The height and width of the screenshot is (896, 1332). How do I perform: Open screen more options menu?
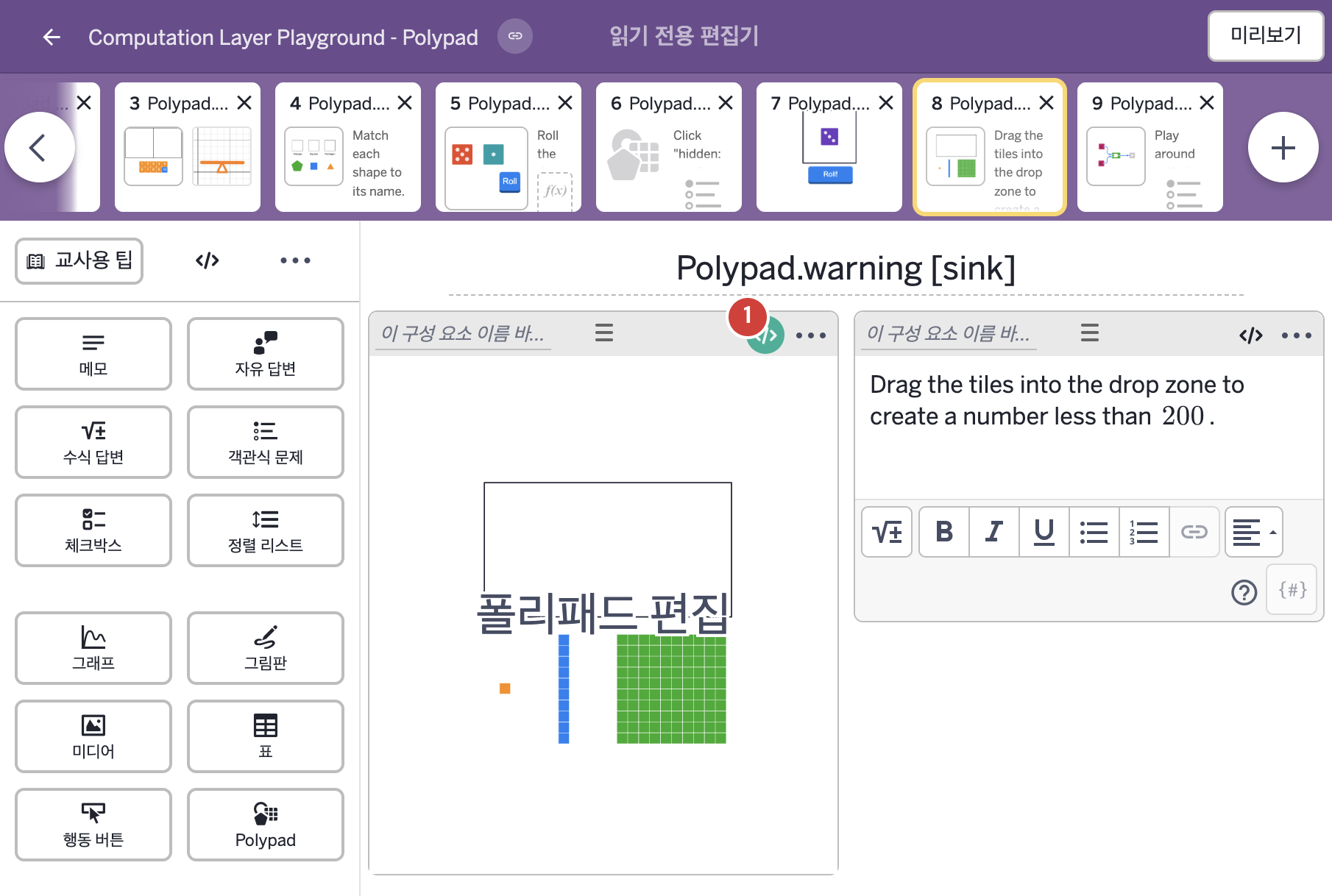(x=296, y=260)
